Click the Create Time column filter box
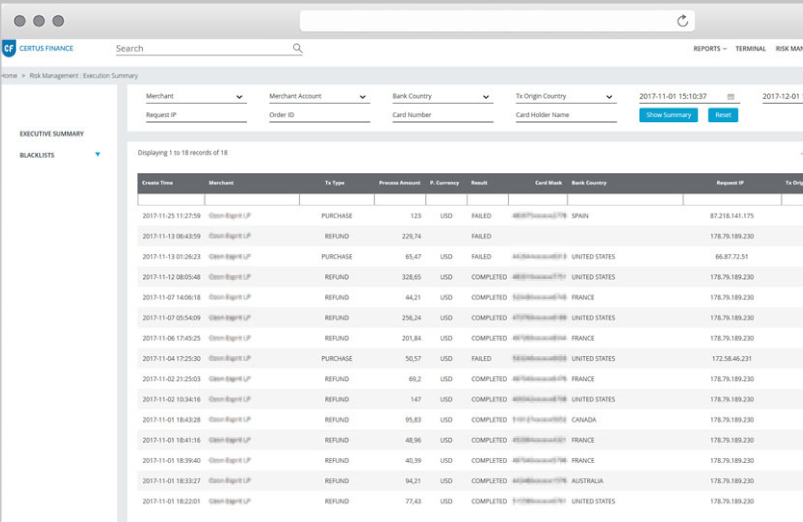 point(171,199)
